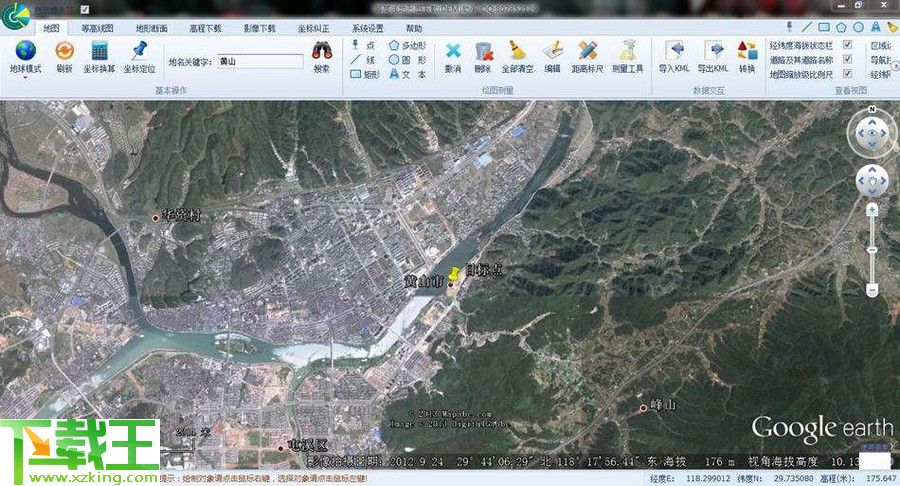Click quick-access text 'A' icon in the top-right strip

click(876, 27)
